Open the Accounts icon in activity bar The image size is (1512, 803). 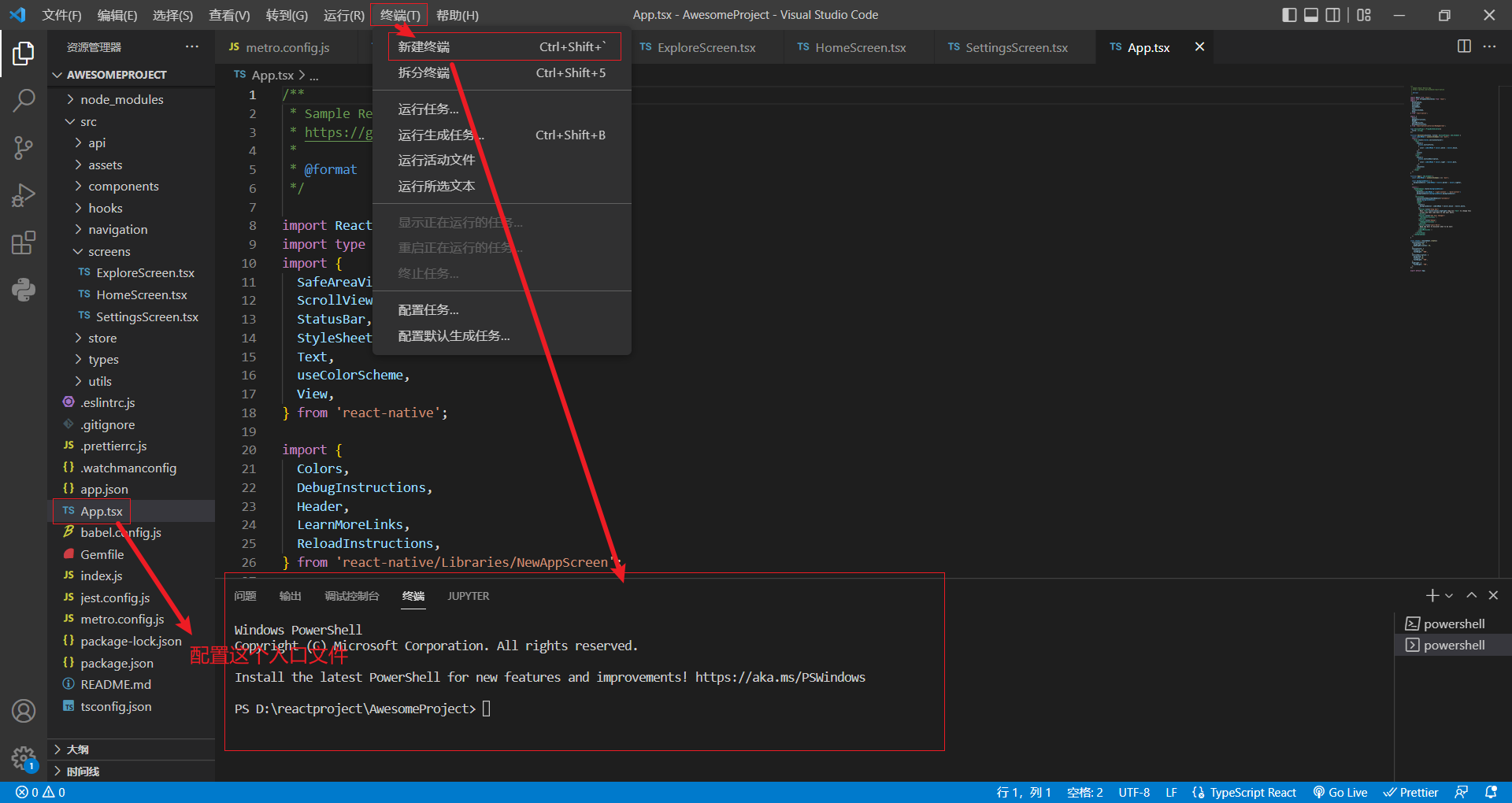[x=24, y=711]
